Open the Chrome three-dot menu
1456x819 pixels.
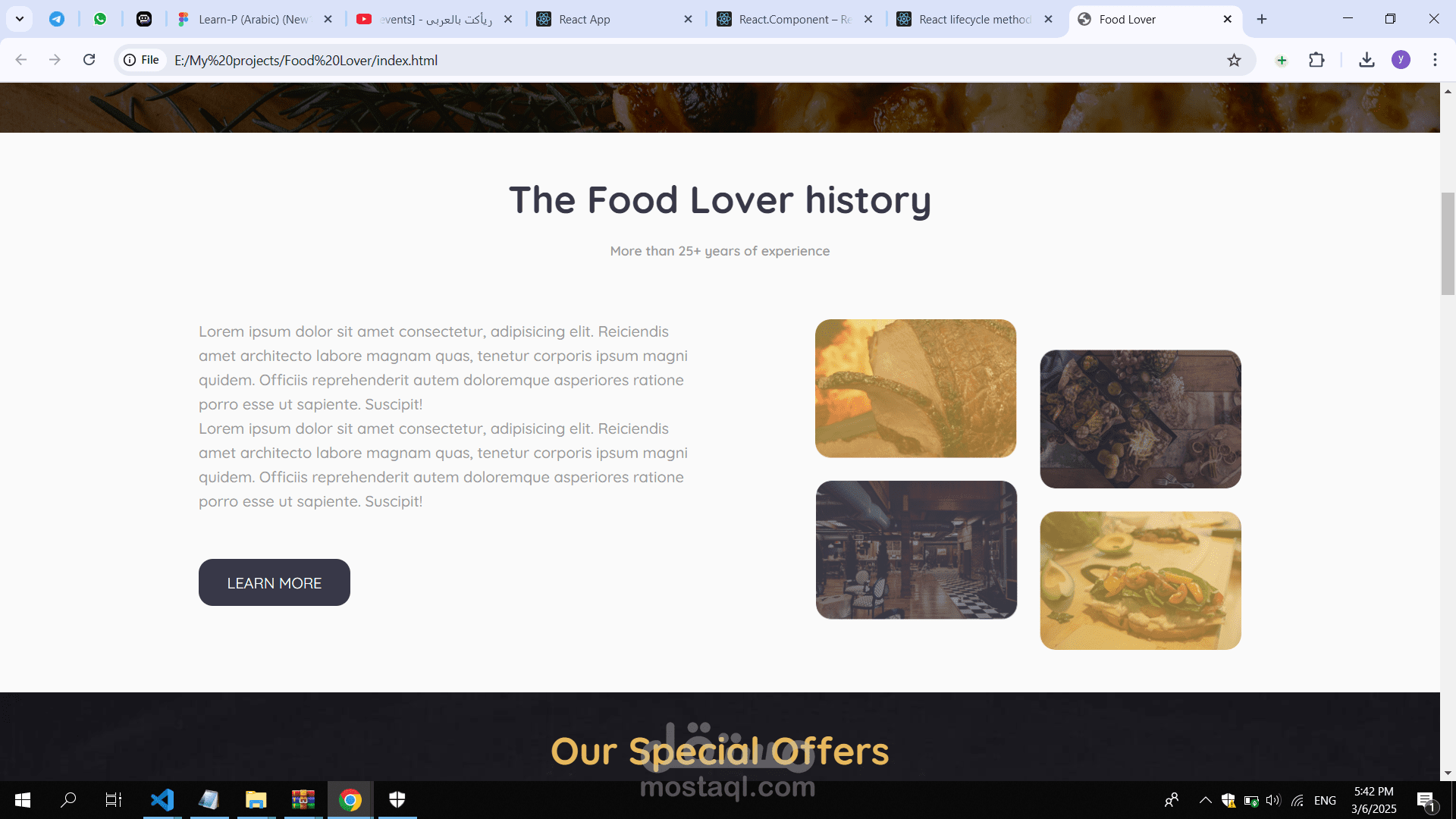(x=1435, y=60)
